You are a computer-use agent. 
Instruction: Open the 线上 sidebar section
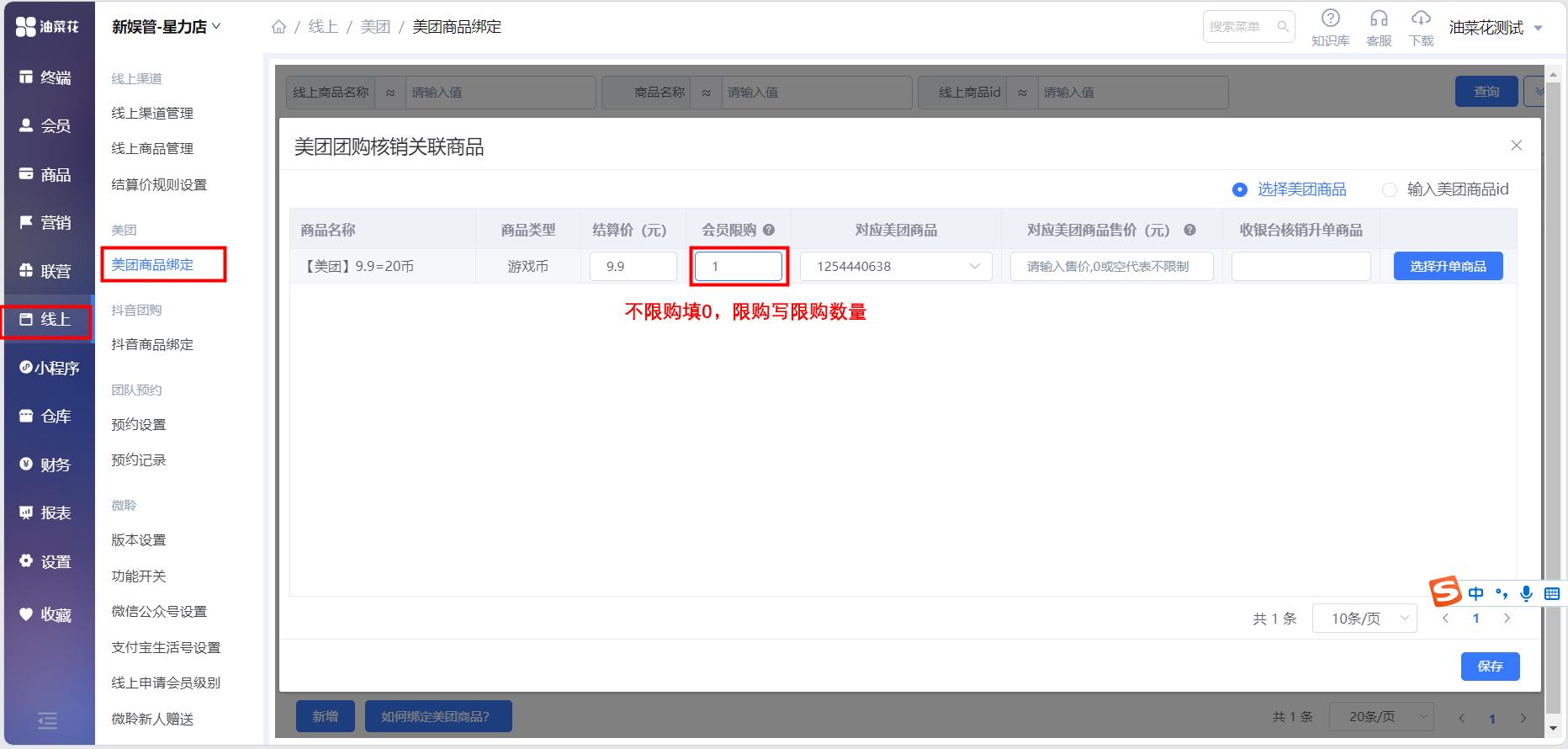(x=46, y=320)
